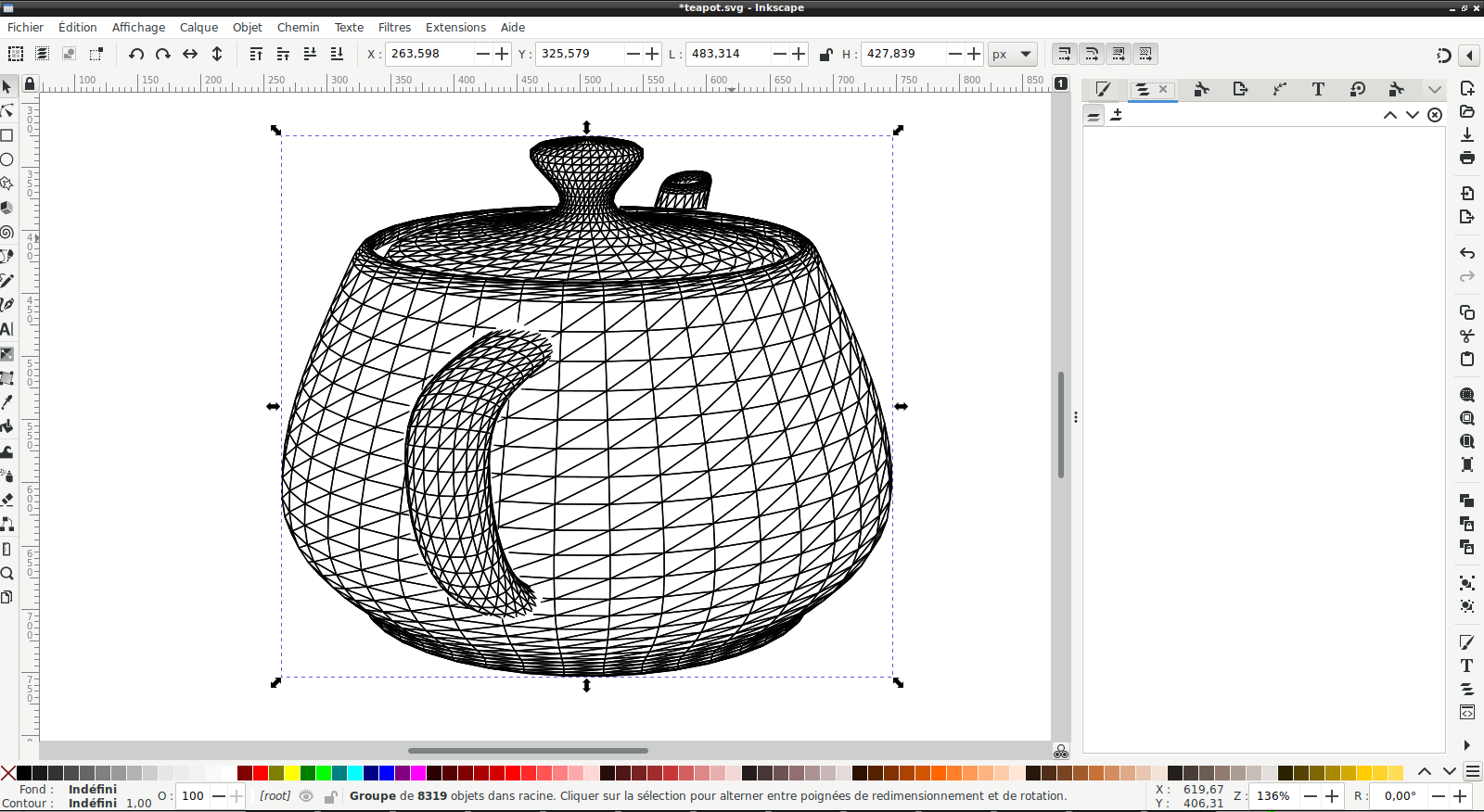This screenshot has width=1484, height=812.
Task: Select the Zoom tool in toolbox
Action: click(x=7, y=573)
